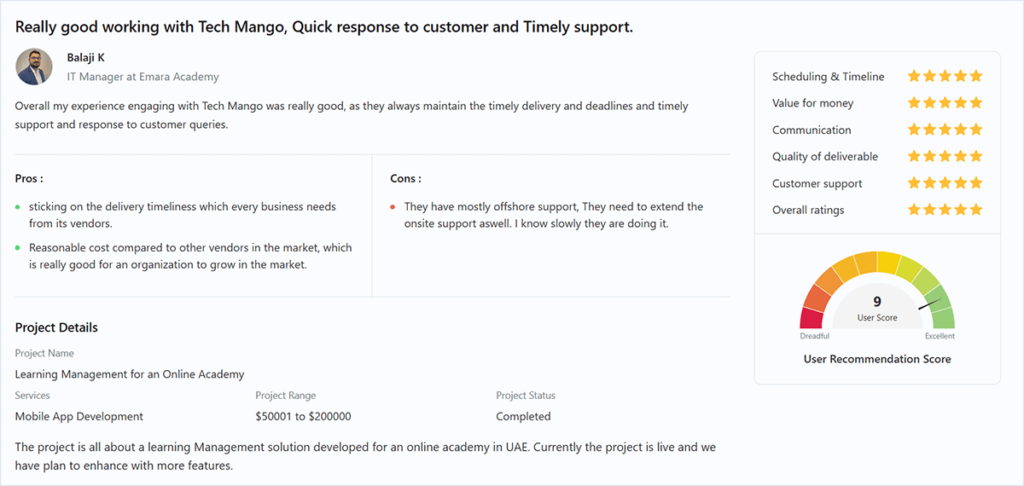Click the Project Details heading
1024x486 pixels.
pos(56,327)
